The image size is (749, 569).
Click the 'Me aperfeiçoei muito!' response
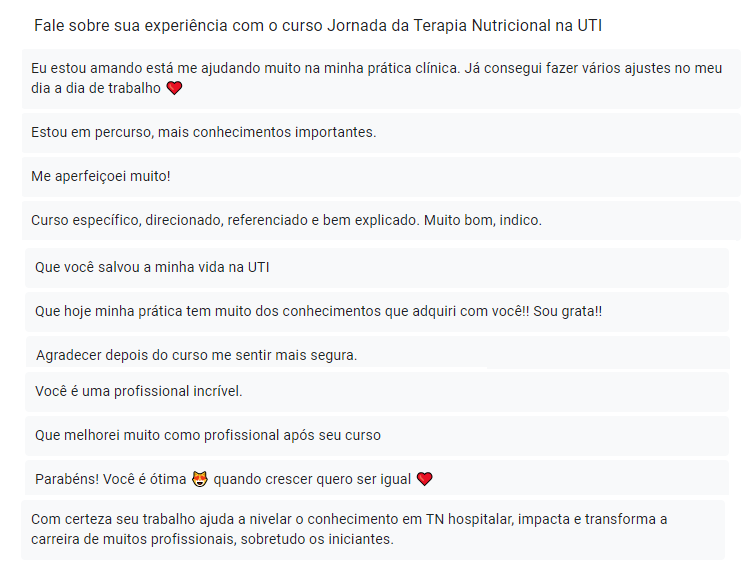[x=381, y=177]
